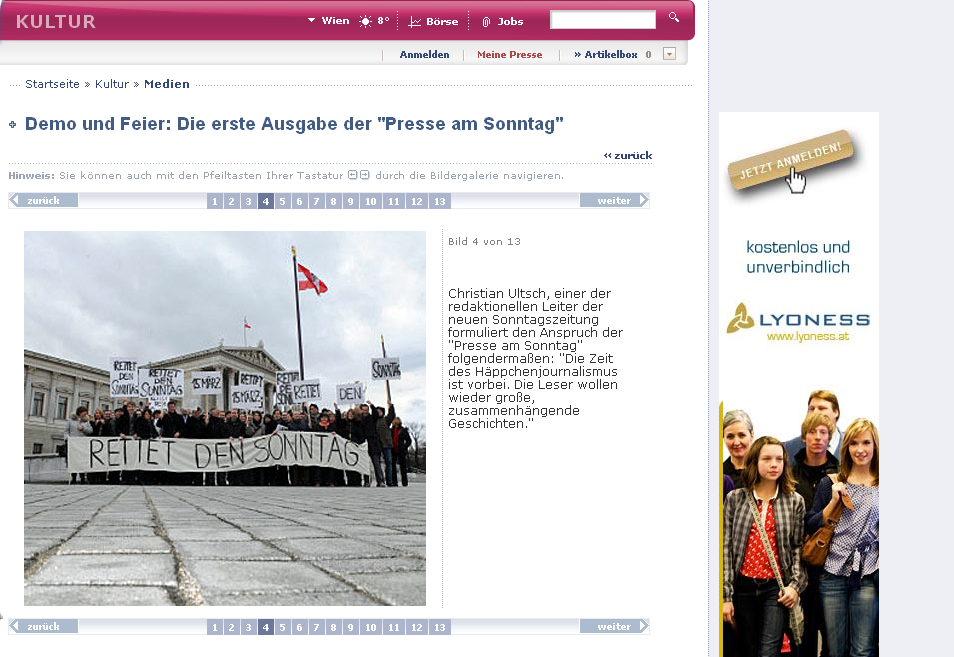Click the "Bild 4 von 13" counter text
Image resolution: width=954 pixels, height=657 pixels.
pos(484,242)
